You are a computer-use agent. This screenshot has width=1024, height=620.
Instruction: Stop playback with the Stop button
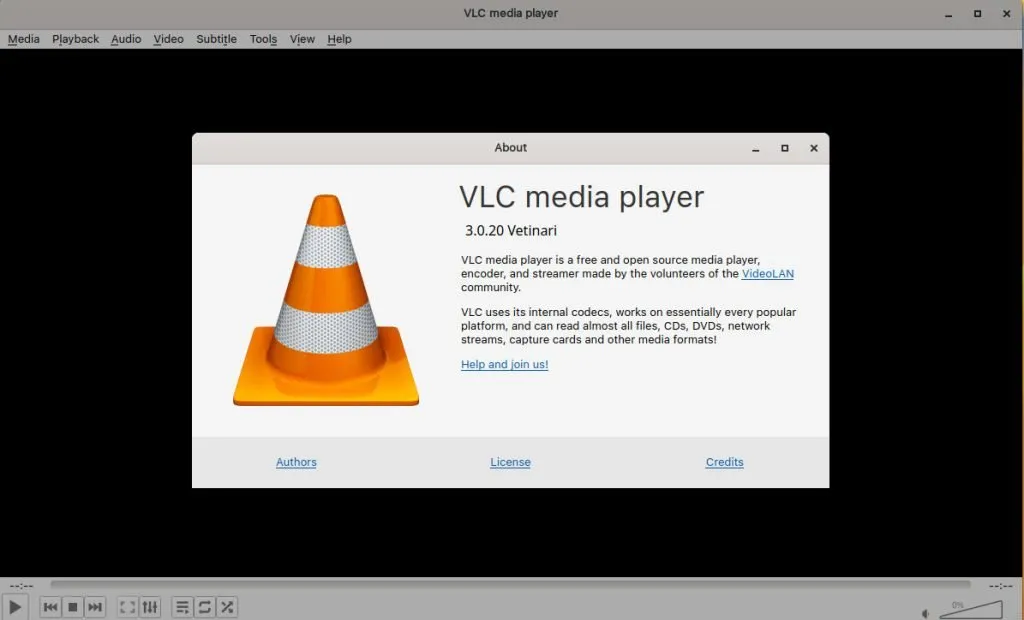pyautogui.click(x=72, y=607)
